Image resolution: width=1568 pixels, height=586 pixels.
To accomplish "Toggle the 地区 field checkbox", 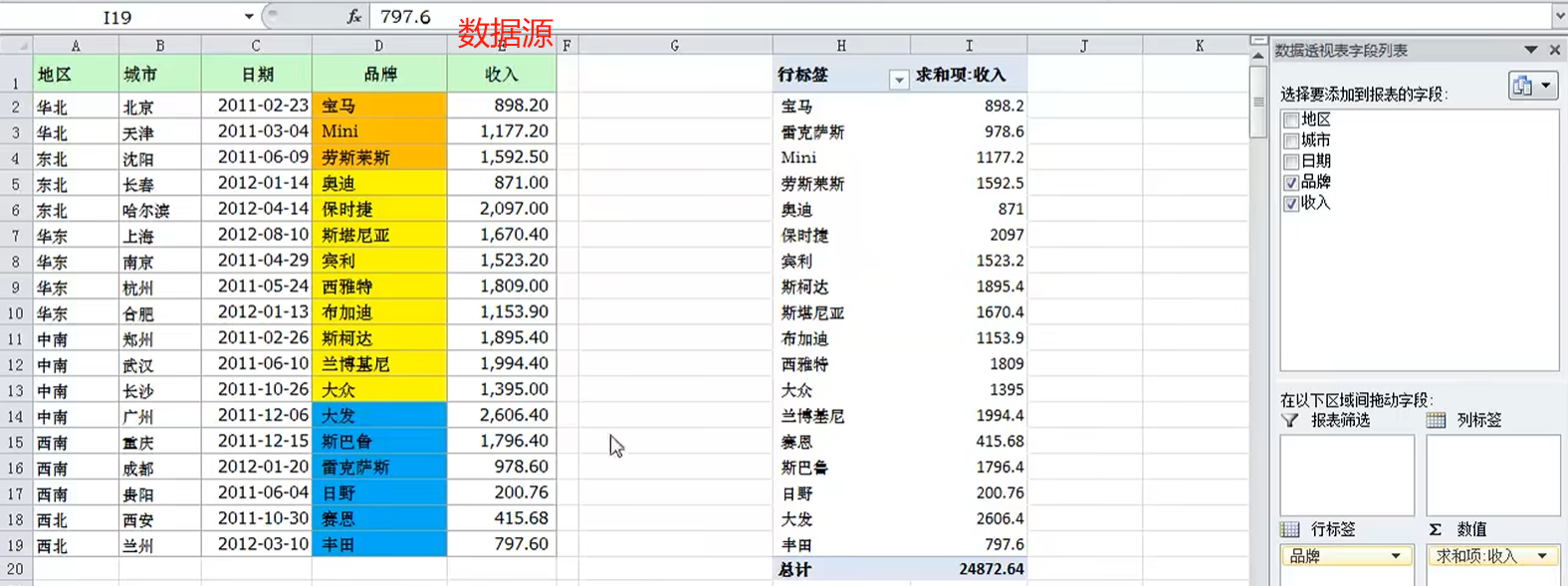I will point(1291,119).
